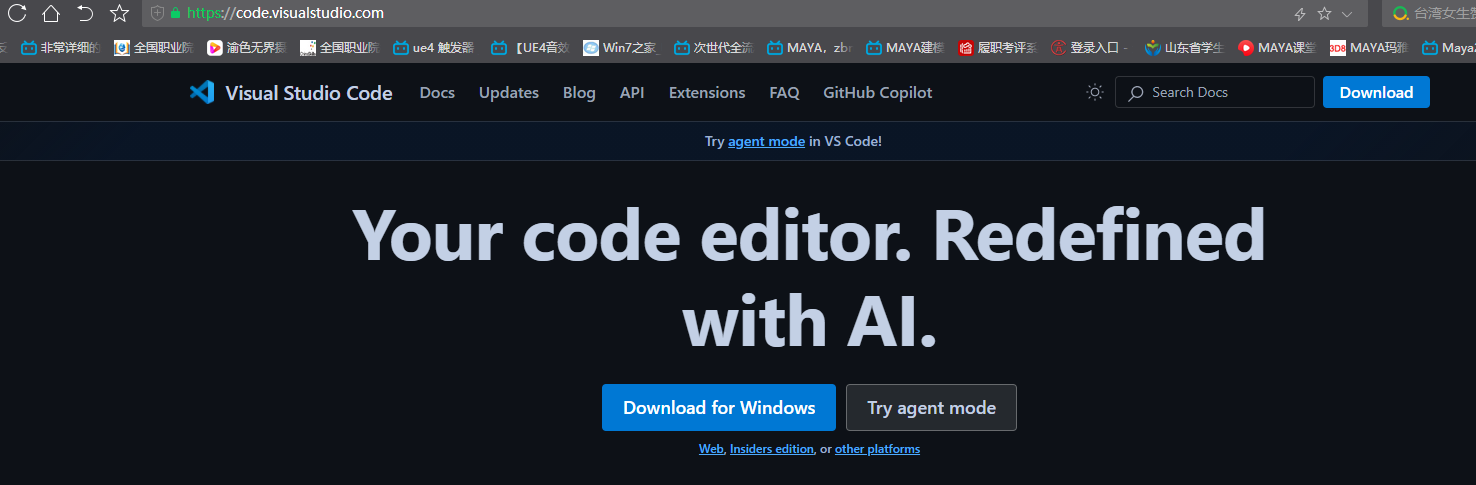Open the MAYA，zbr bookmark

[x=808, y=47]
